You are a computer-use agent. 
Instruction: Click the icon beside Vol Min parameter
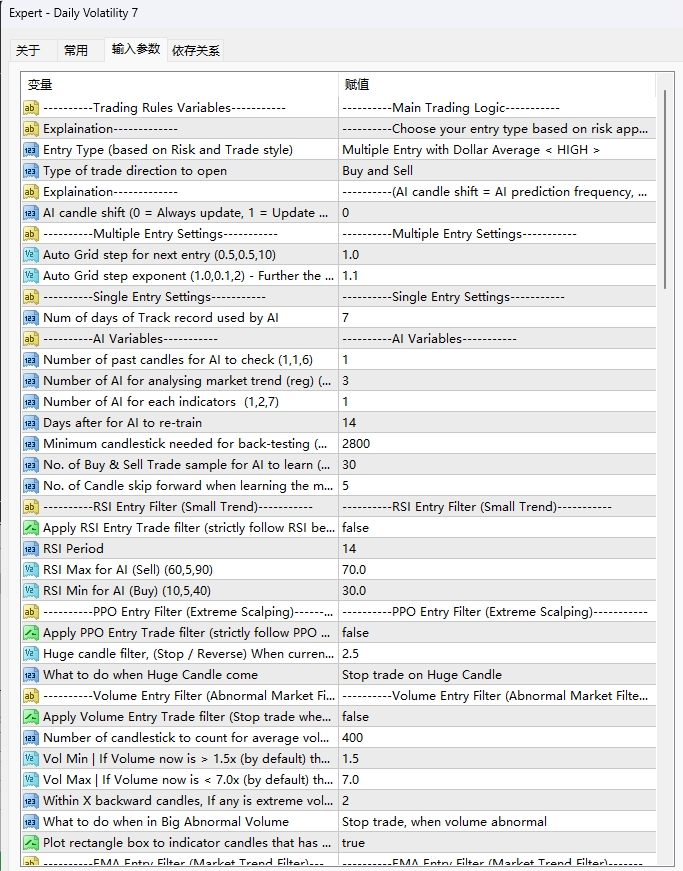click(30, 759)
